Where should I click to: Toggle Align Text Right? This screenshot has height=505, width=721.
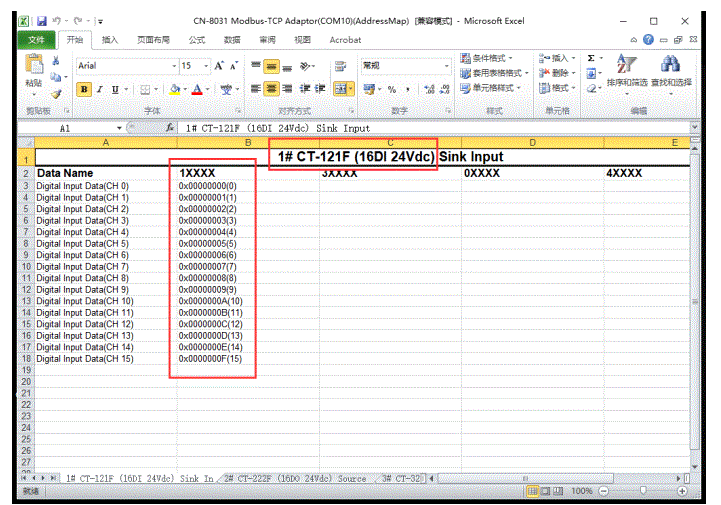pos(287,88)
